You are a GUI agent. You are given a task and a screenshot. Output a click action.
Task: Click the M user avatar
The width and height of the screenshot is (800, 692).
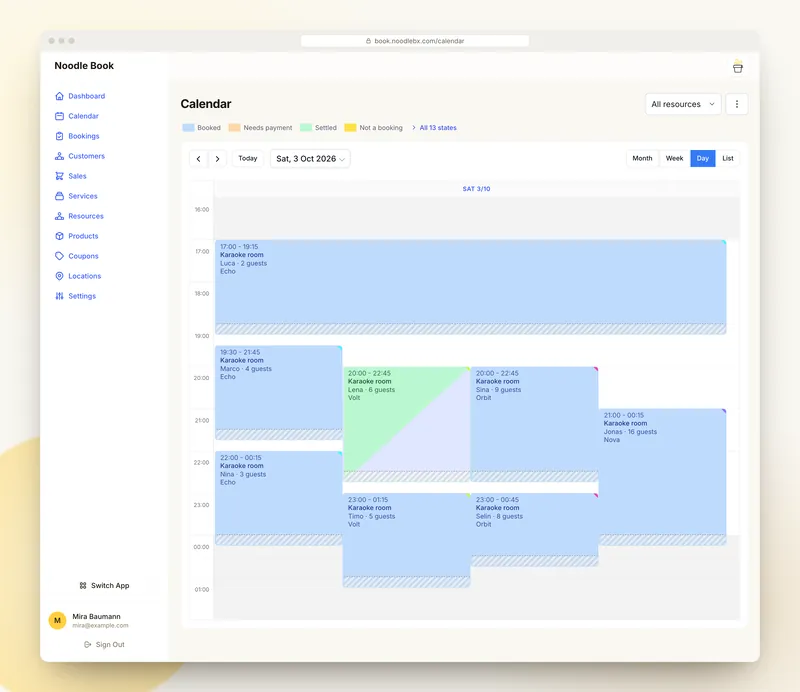click(57, 621)
